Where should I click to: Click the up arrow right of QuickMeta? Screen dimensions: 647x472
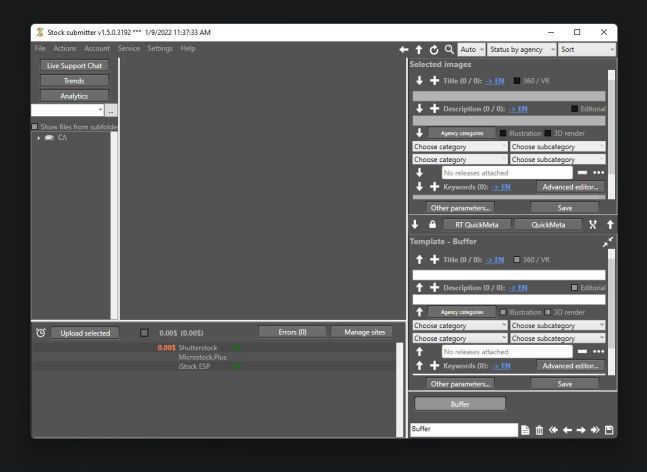[x=610, y=224]
